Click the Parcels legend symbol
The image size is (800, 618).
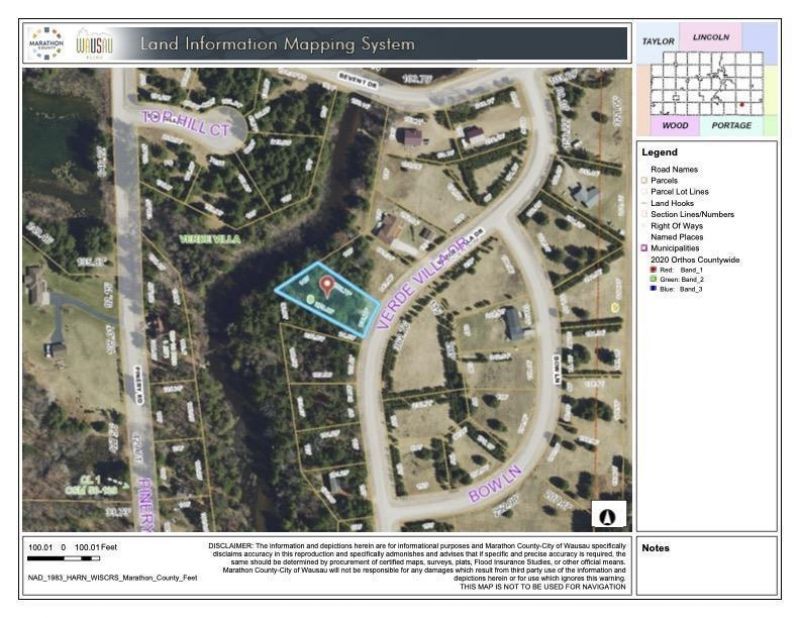coord(644,181)
